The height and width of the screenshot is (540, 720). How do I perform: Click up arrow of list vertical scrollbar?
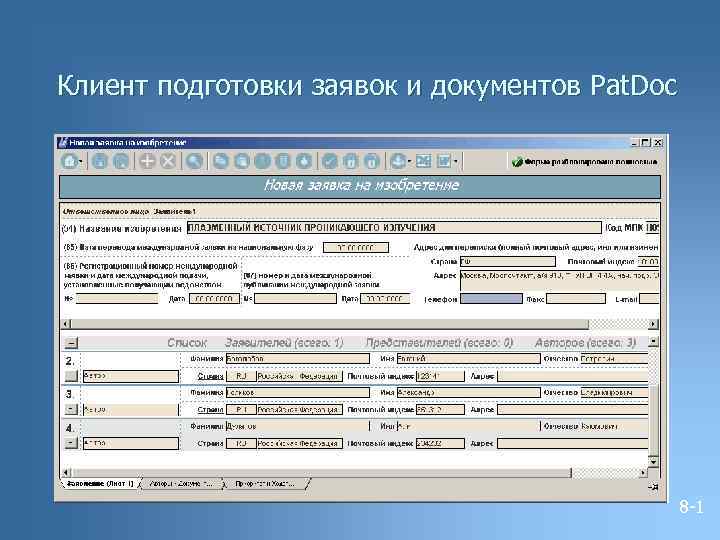(x=653, y=342)
